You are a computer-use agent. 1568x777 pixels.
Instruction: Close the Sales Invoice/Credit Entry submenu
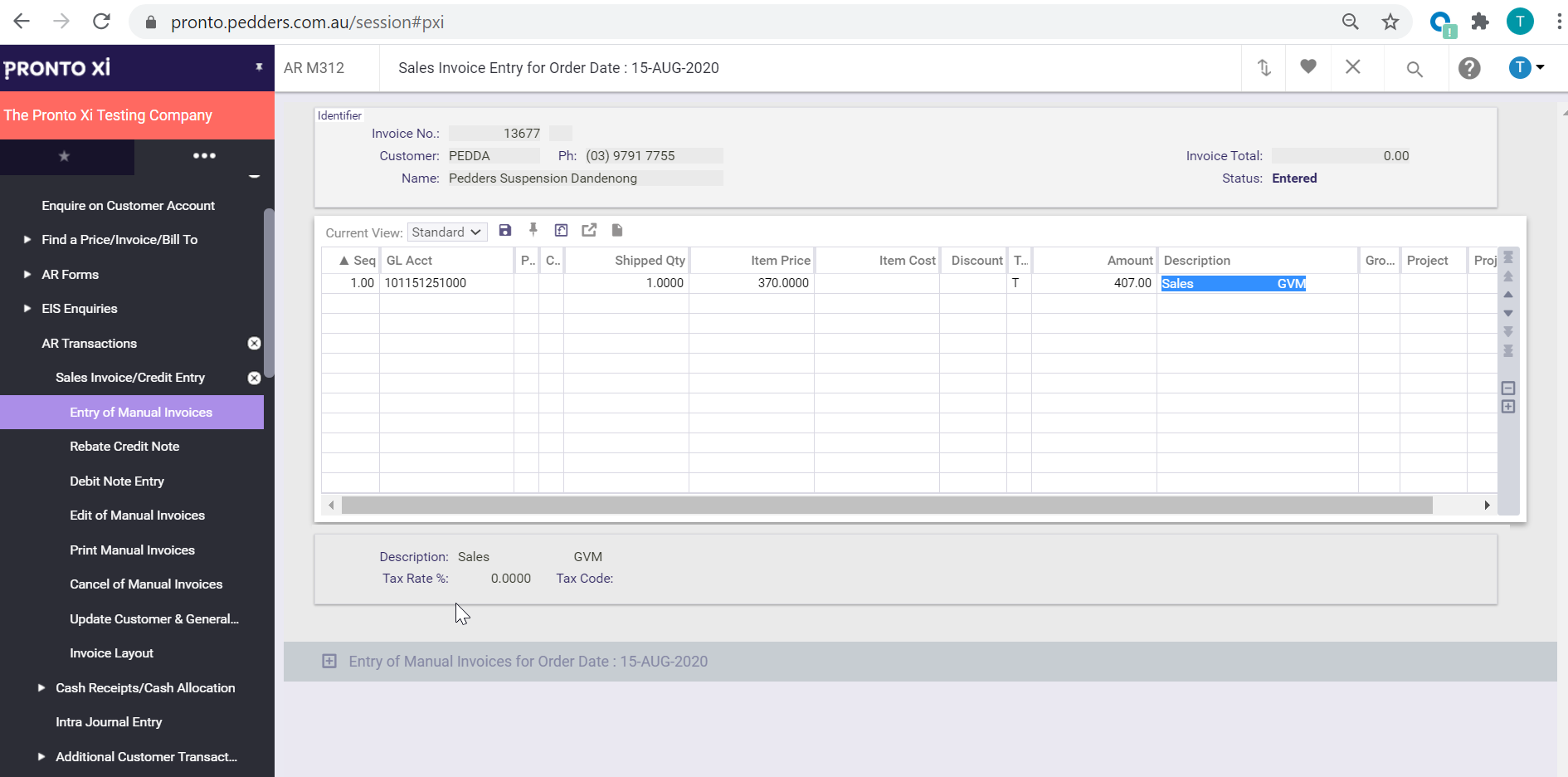coord(255,378)
